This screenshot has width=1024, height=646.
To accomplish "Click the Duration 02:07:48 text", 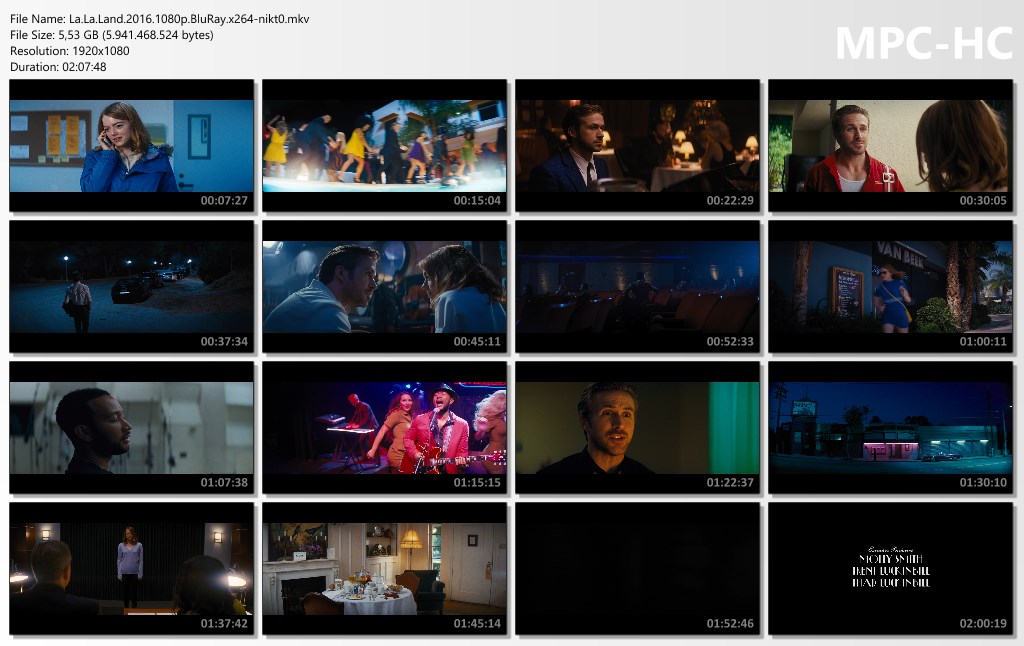I will [58, 67].
